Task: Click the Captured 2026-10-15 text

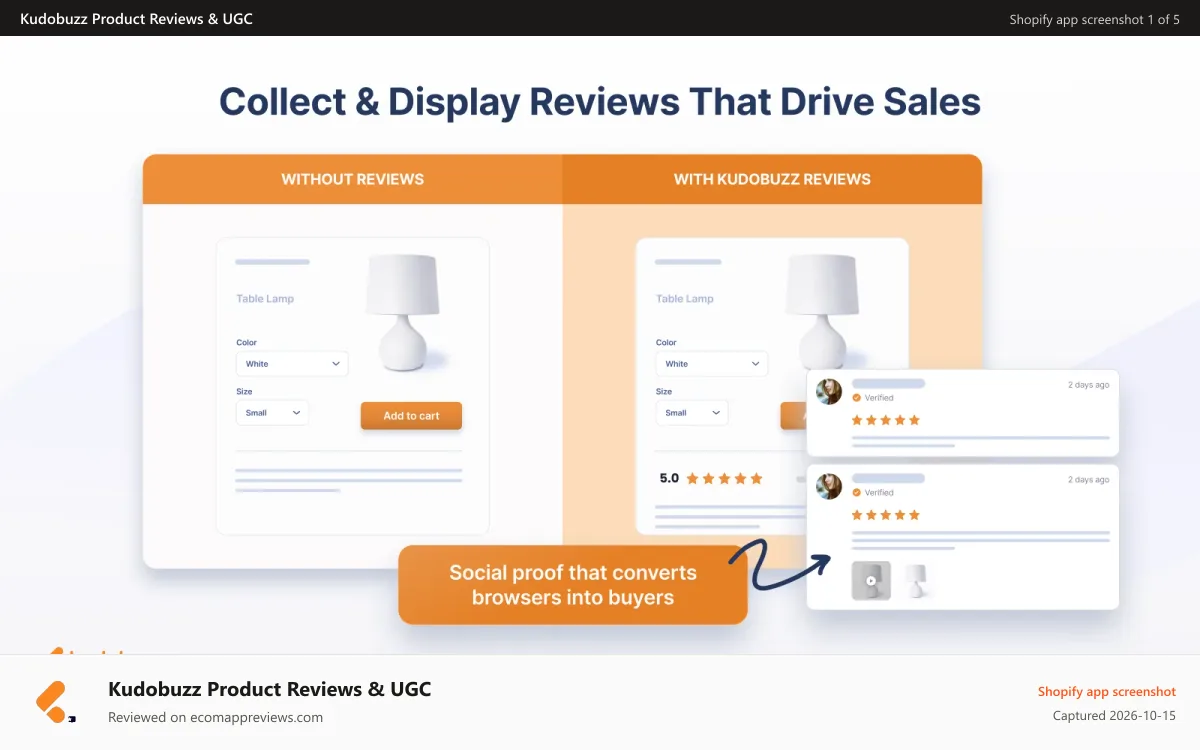Action: point(1114,716)
